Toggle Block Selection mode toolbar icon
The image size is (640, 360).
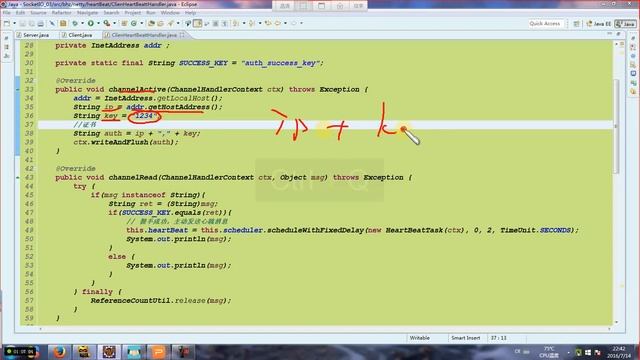coord(215,23)
